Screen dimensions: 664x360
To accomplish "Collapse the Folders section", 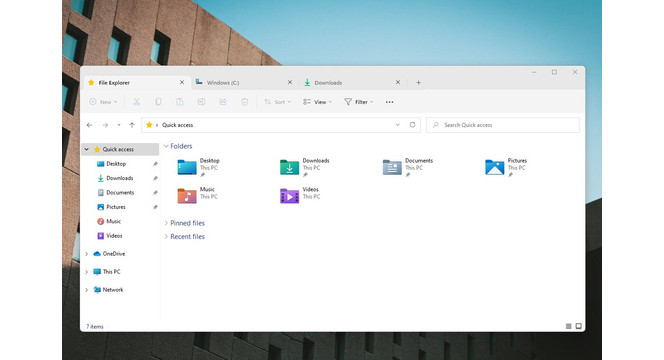I will coord(166,146).
